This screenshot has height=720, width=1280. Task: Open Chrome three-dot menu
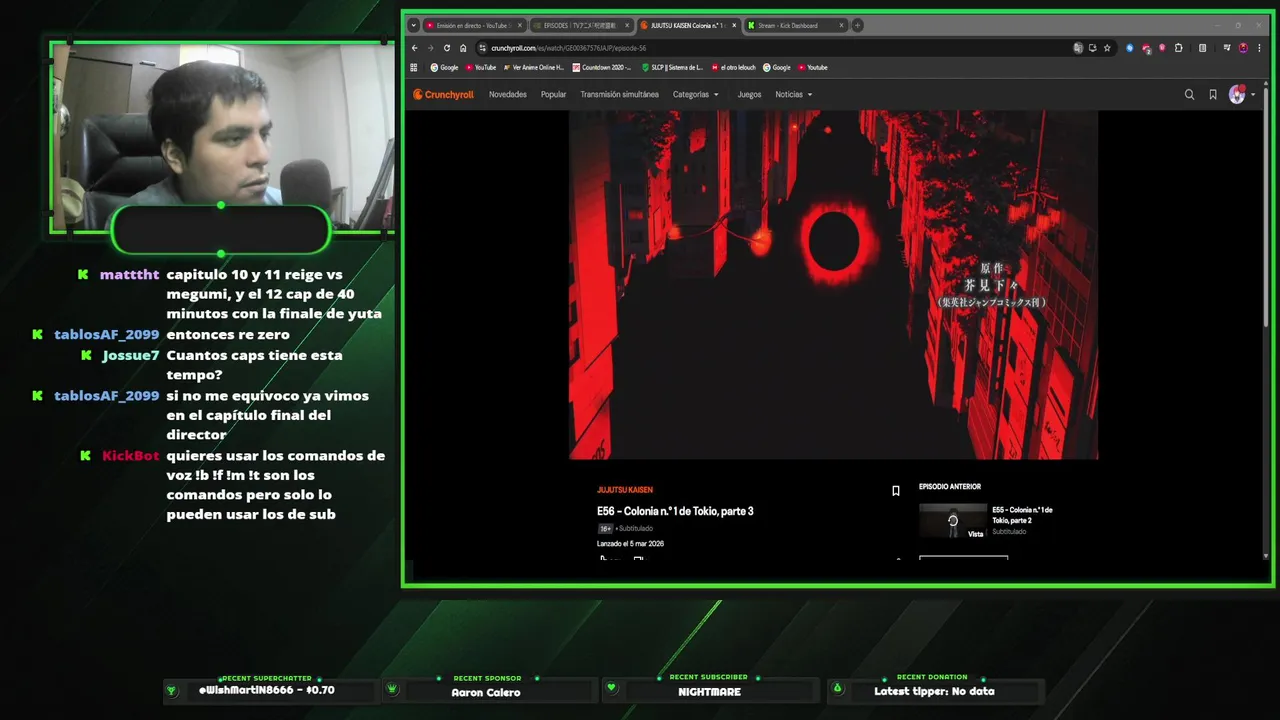1259,48
